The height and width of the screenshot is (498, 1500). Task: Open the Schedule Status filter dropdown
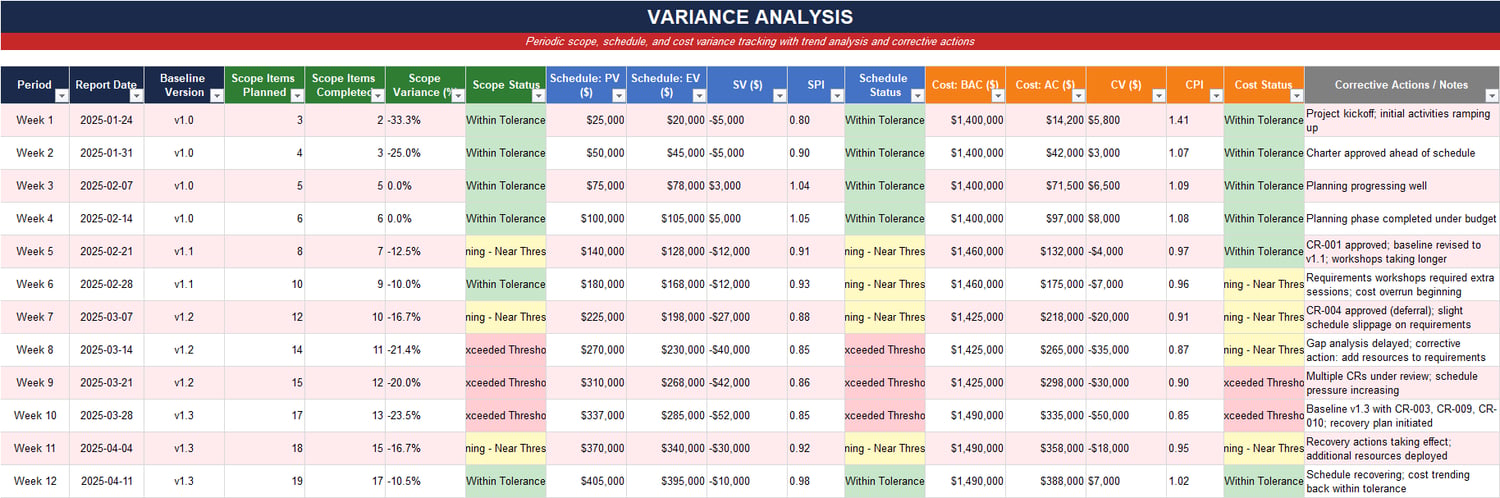[x=917, y=95]
